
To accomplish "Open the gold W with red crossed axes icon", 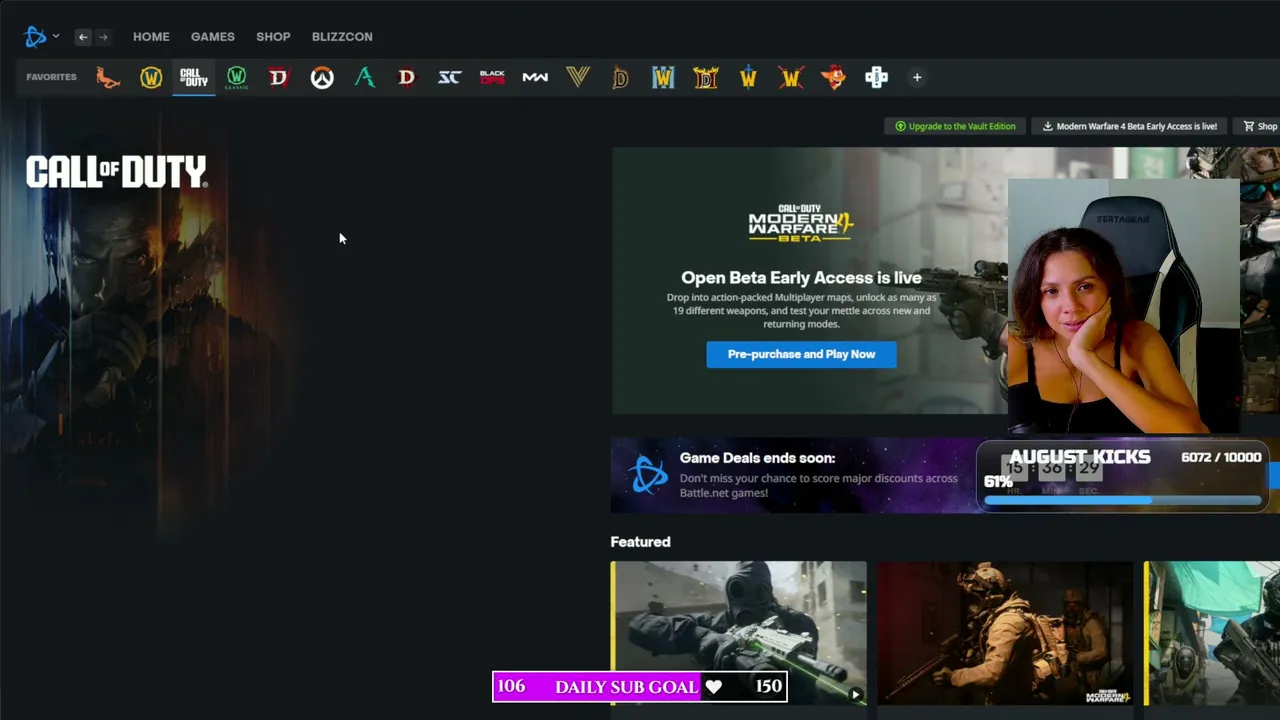I will pyautogui.click(x=791, y=77).
